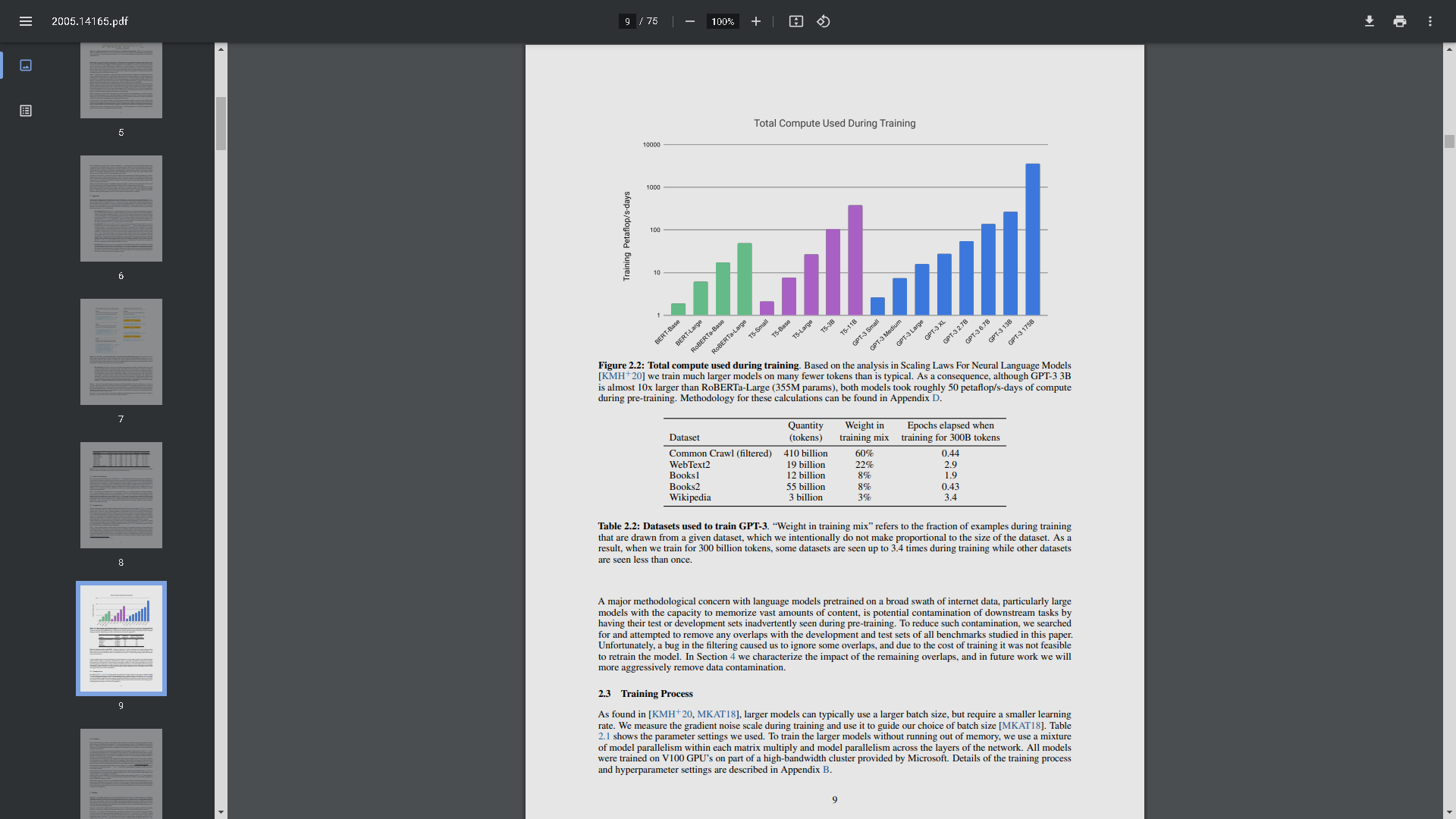The width and height of the screenshot is (1456, 819).
Task: Show the thumbnail view in sidebar
Action: (26, 65)
